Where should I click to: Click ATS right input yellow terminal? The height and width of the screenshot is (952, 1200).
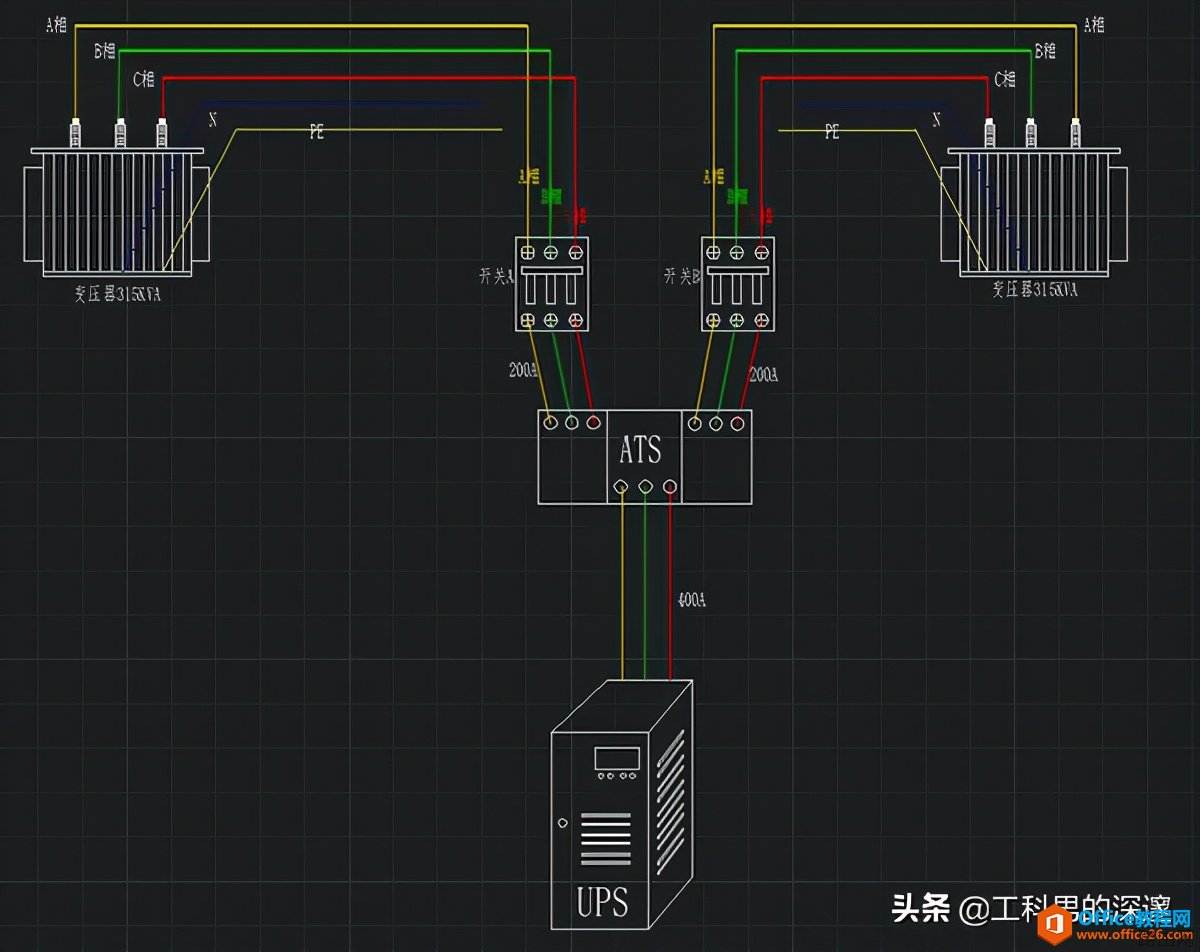point(695,423)
